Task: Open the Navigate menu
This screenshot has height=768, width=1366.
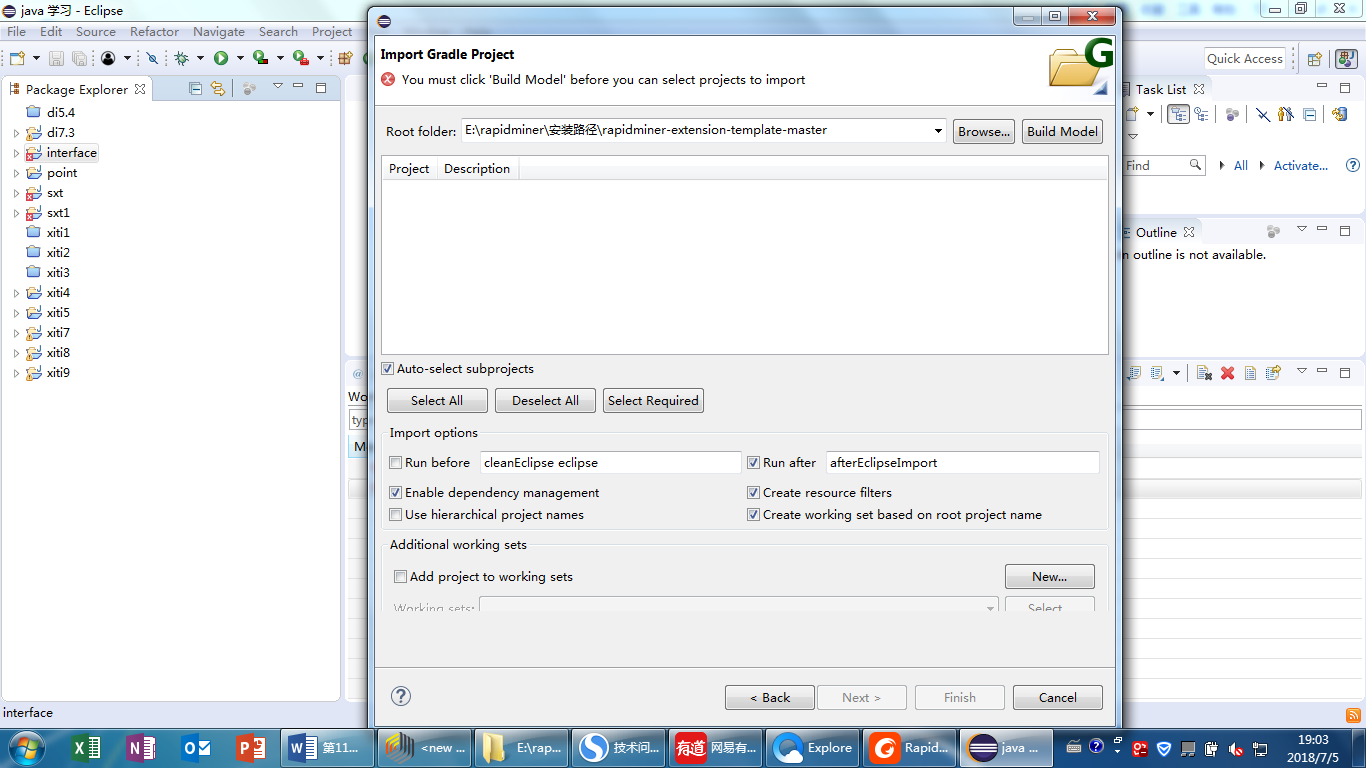Action: click(x=219, y=32)
